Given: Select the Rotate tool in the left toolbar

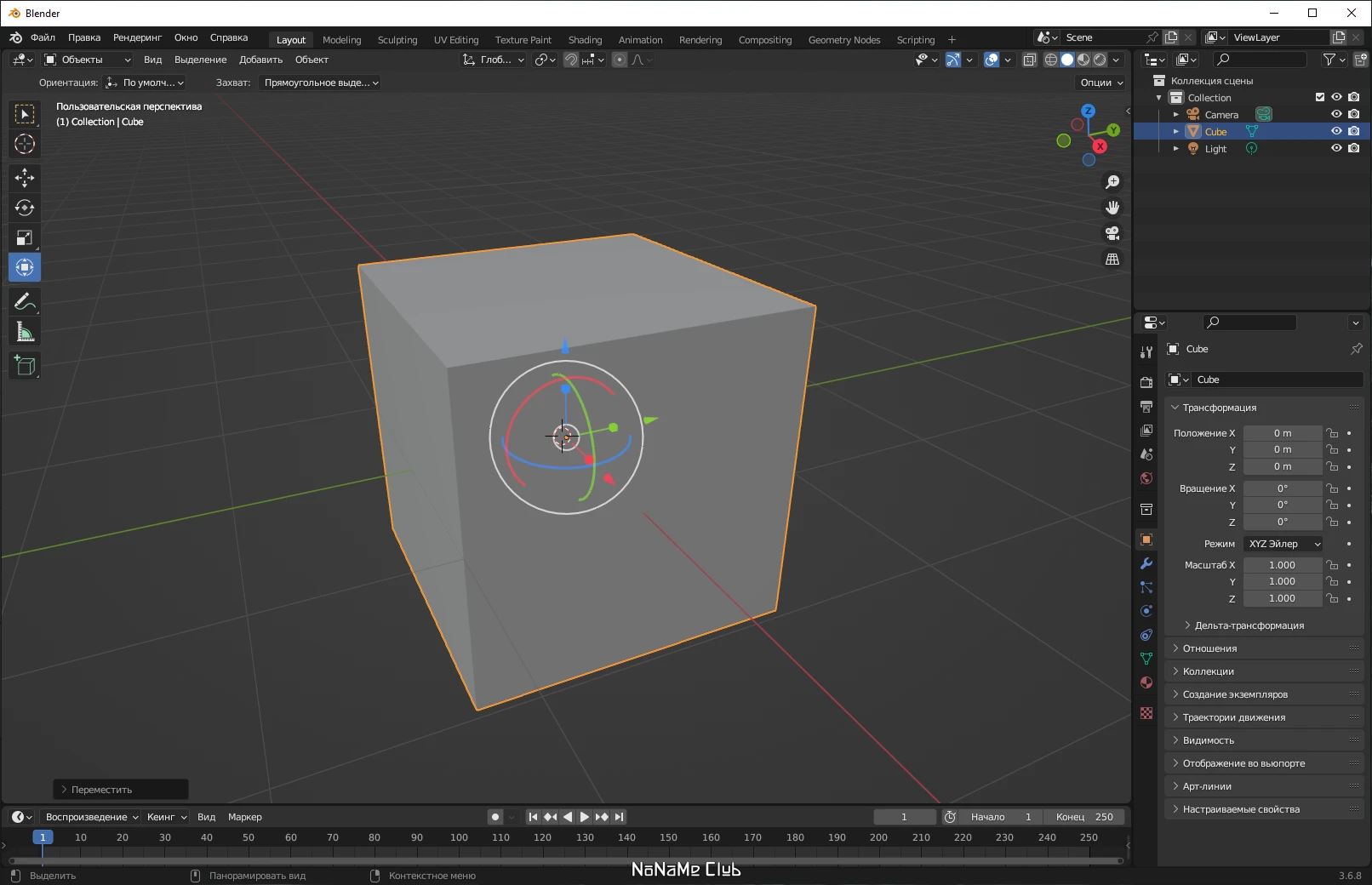Looking at the screenshot, I should [24, 208].
